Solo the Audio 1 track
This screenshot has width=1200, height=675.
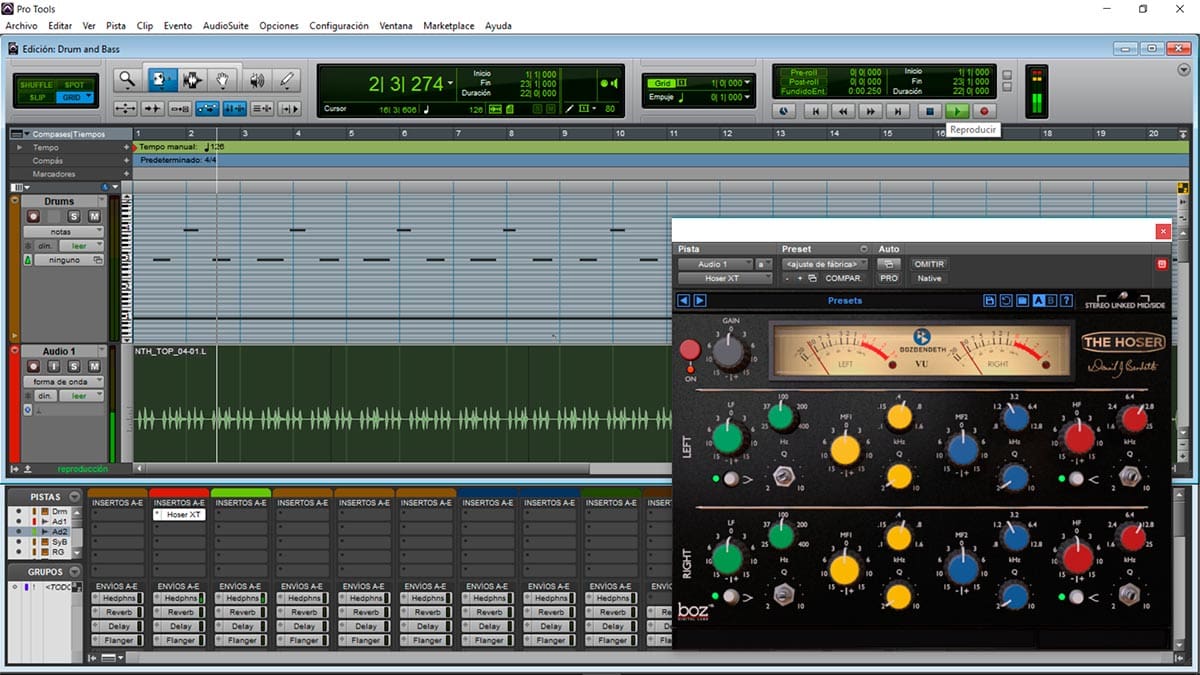click(73, 366)
